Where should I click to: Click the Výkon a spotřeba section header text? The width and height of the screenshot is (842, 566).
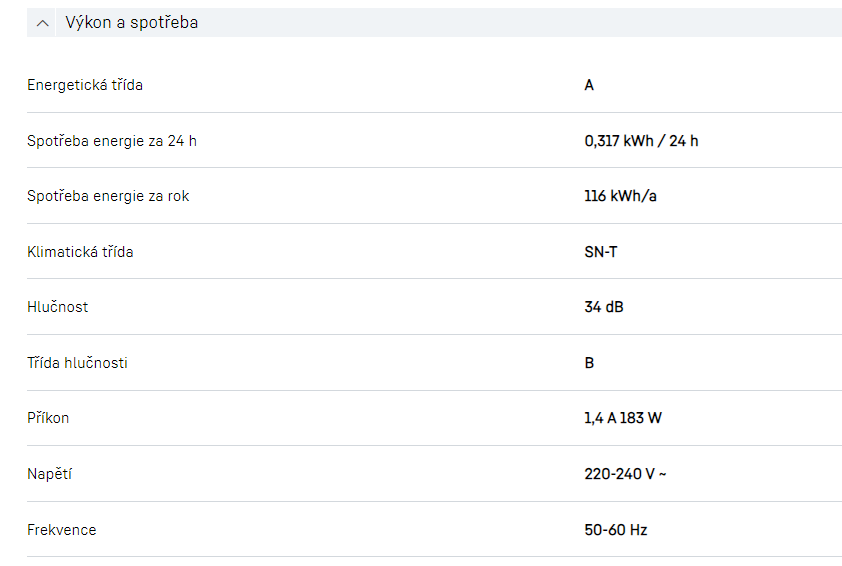[131, 23]
